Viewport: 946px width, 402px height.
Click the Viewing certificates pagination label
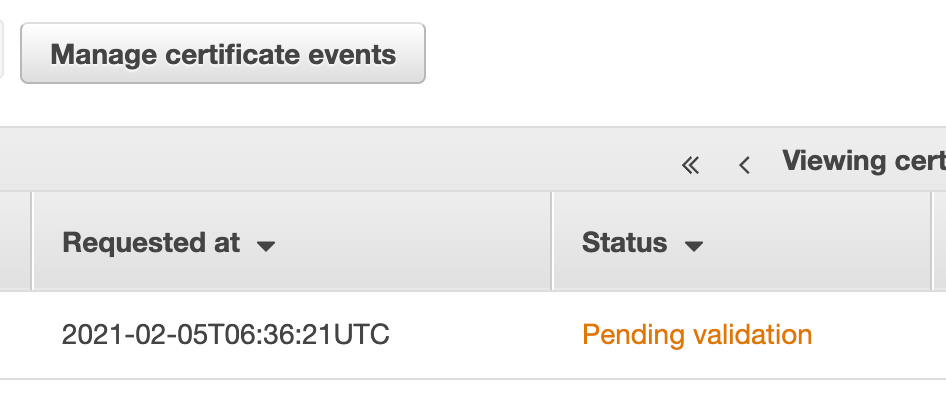click(863, 161)
